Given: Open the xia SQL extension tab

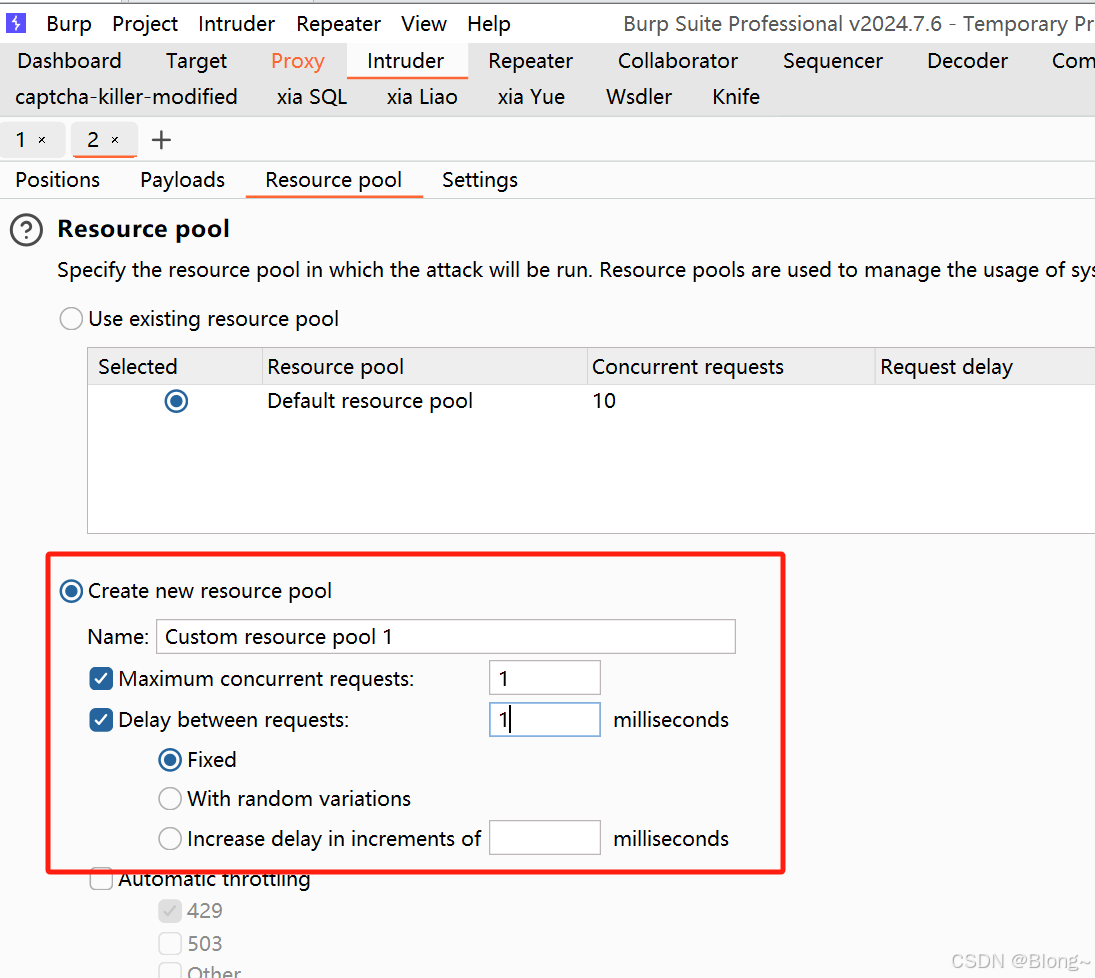Looking at the screenshot, I should click(x=311, y=96).
